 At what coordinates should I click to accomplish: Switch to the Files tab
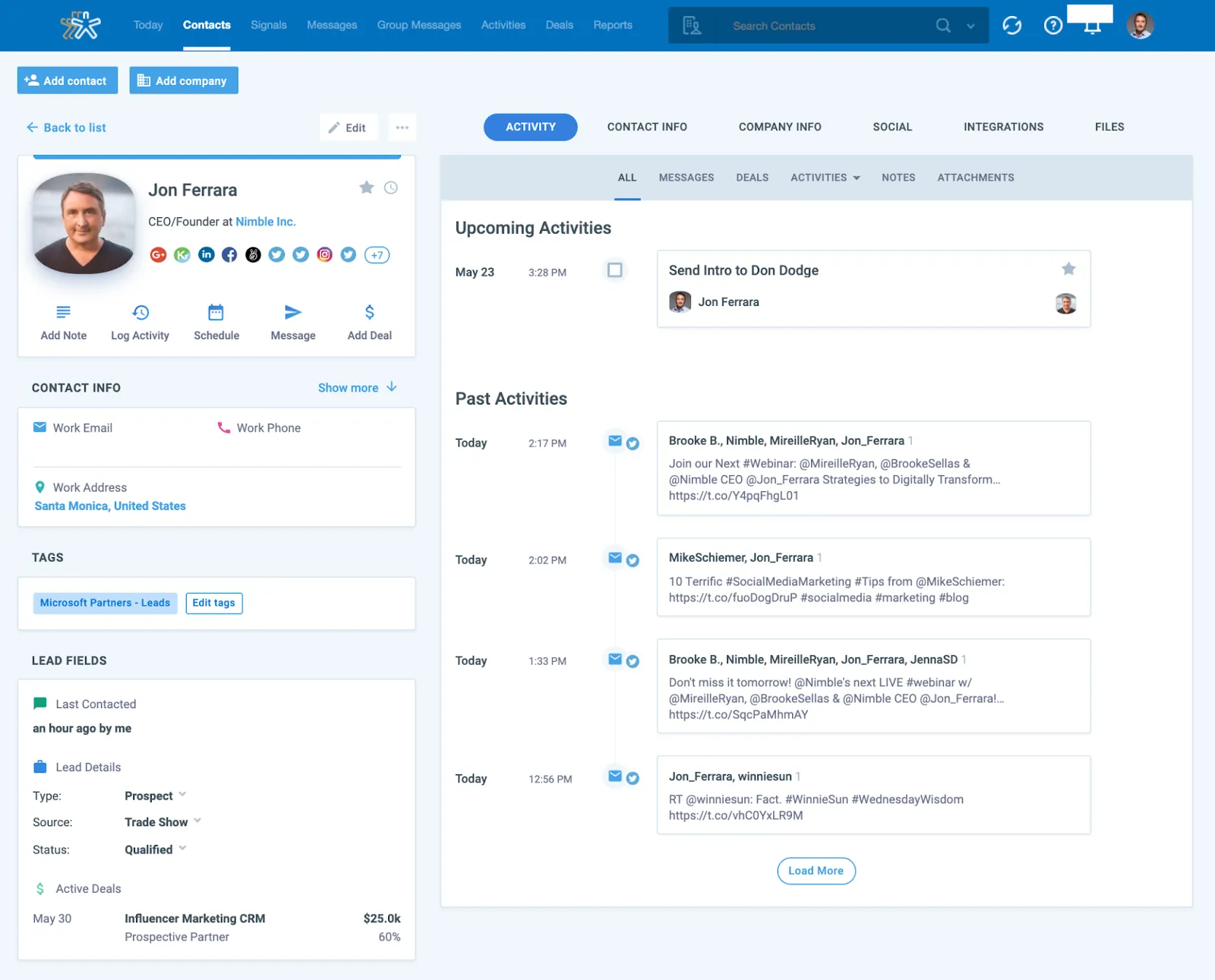tap(1109, 127)
